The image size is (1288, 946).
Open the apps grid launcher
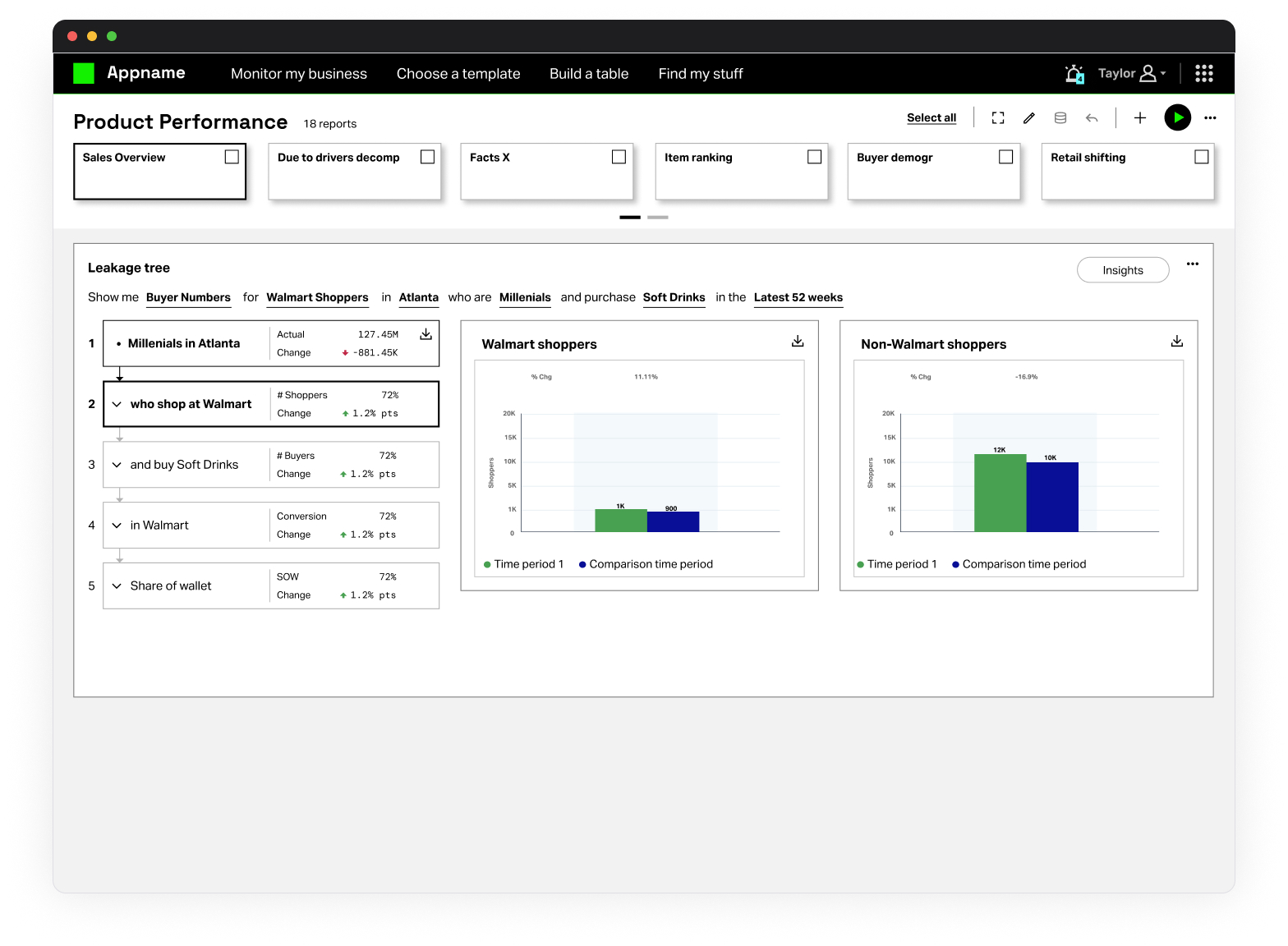tap(1203, 74)
